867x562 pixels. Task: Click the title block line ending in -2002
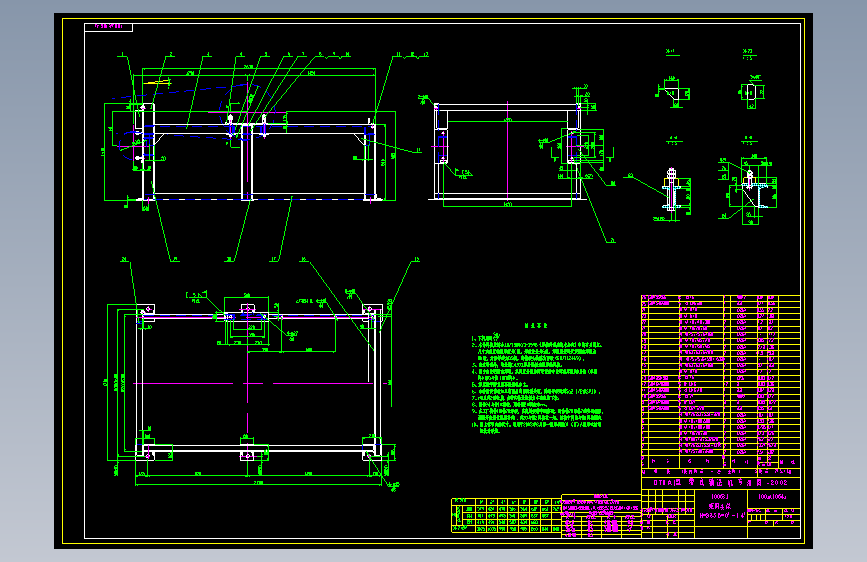[720, 482]
